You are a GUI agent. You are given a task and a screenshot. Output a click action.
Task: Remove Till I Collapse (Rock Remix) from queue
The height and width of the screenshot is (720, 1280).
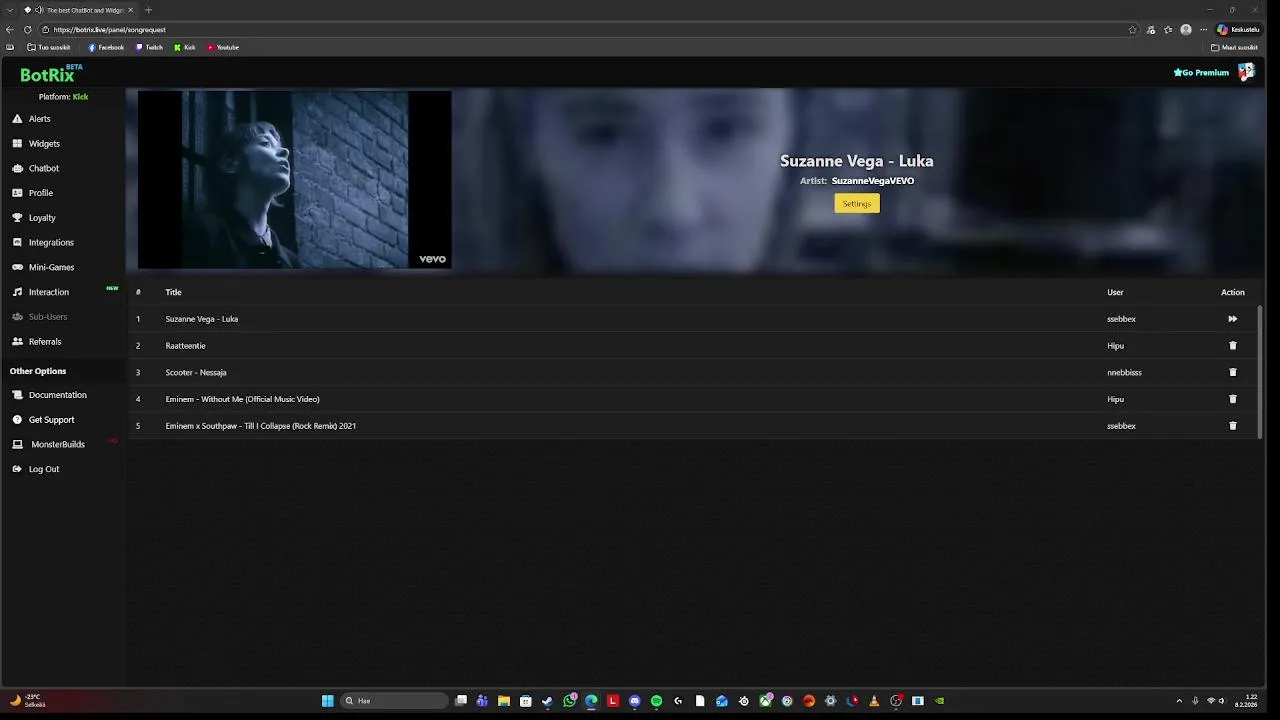(1232, 426)
